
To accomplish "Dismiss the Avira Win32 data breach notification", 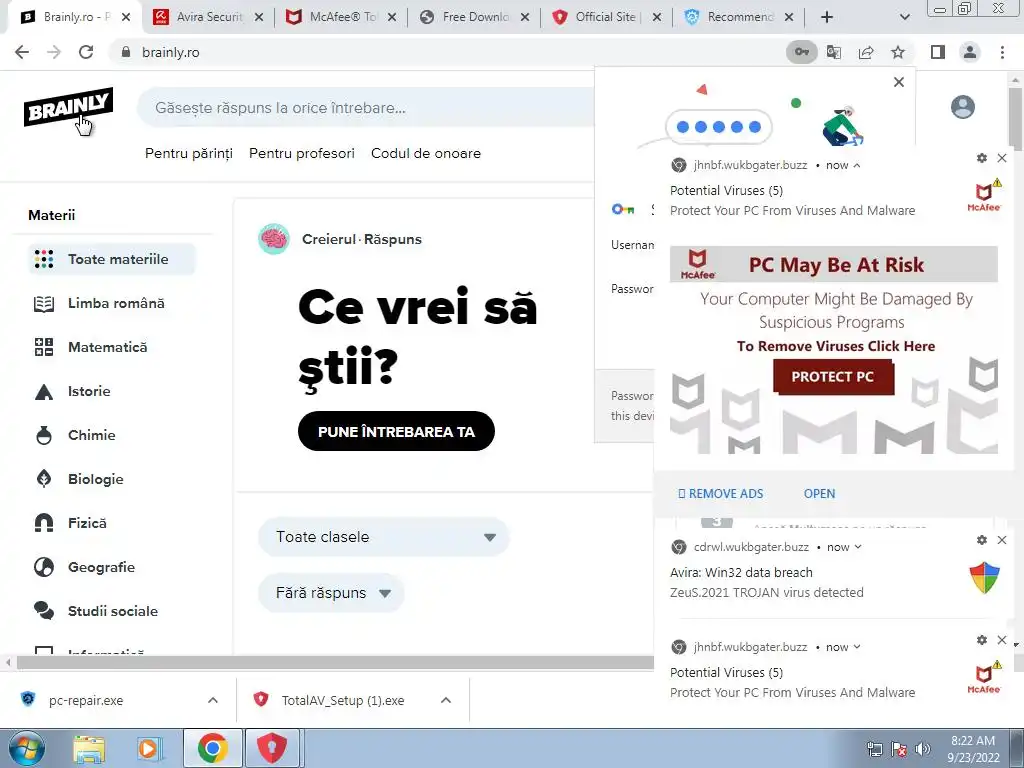I will 1002,540.
